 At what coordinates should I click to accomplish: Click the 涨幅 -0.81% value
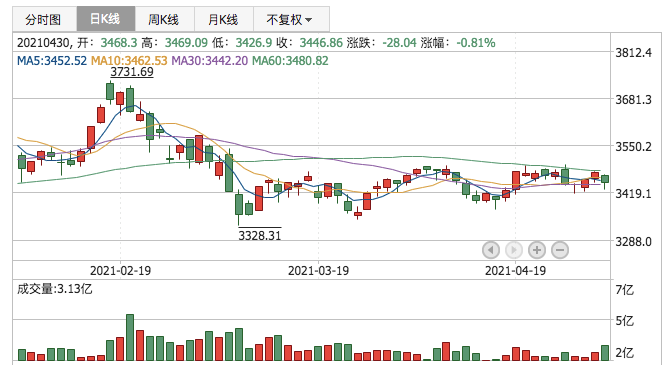pyautogui.click(x=476, y=43)
